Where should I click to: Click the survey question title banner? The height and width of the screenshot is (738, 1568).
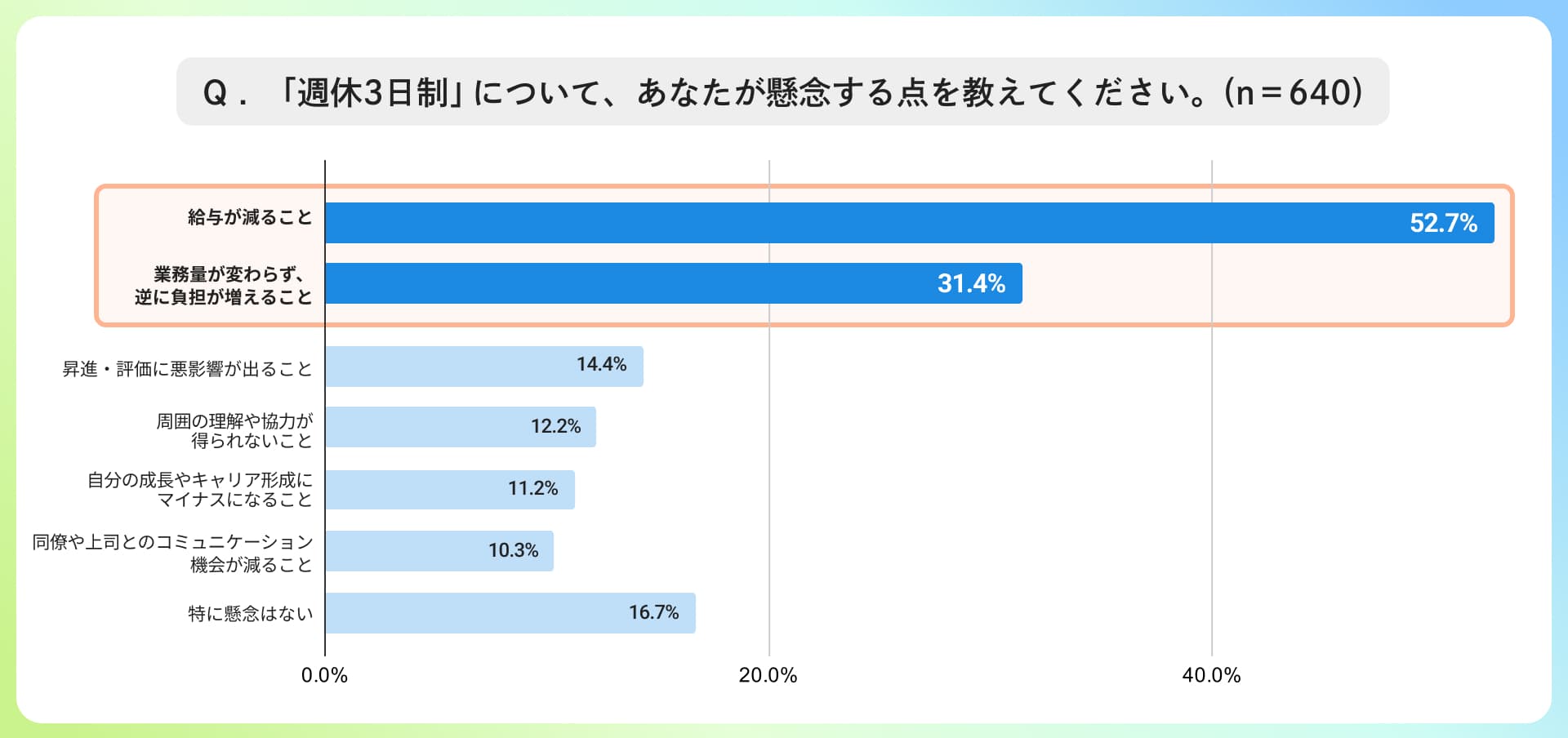coord(782,91)
